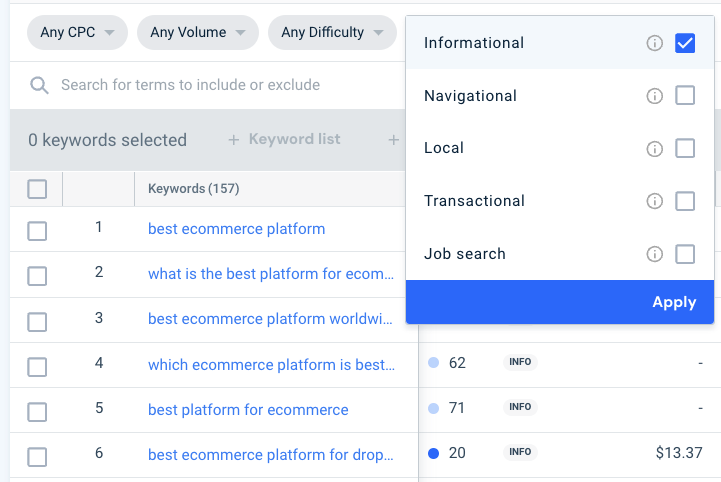The width and height of the screenshot is (721, 482).
Task: Click INFO badge in row 5
Action: pyautogui.click(x=520, y=407)
